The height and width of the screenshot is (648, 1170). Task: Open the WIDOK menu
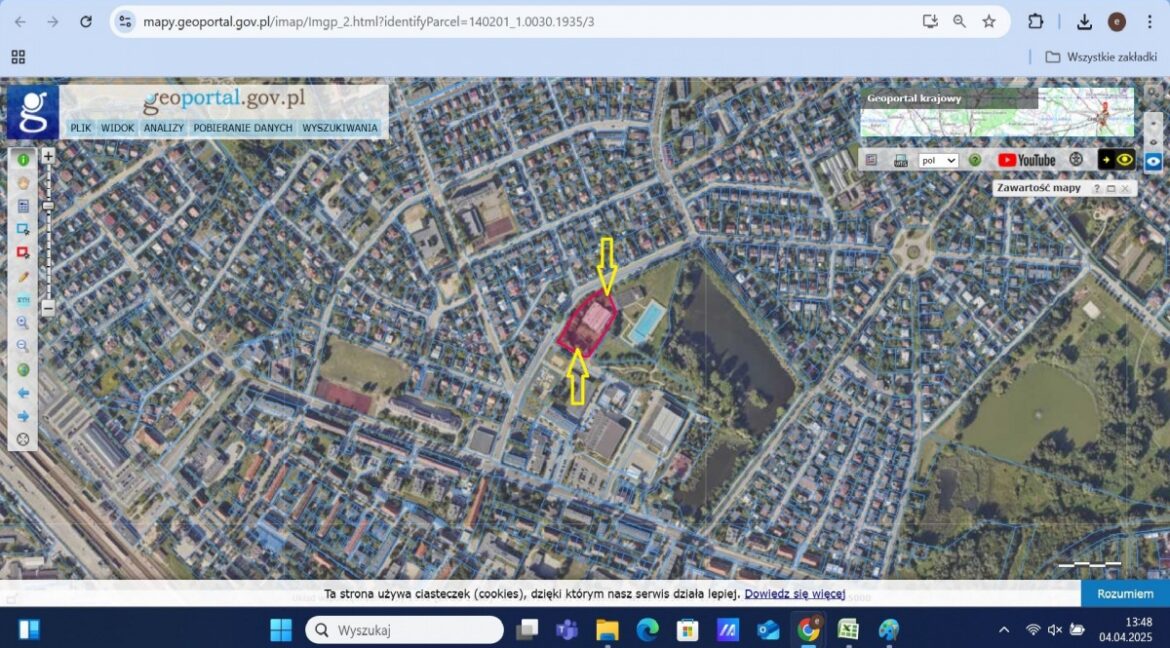point(118,128)
